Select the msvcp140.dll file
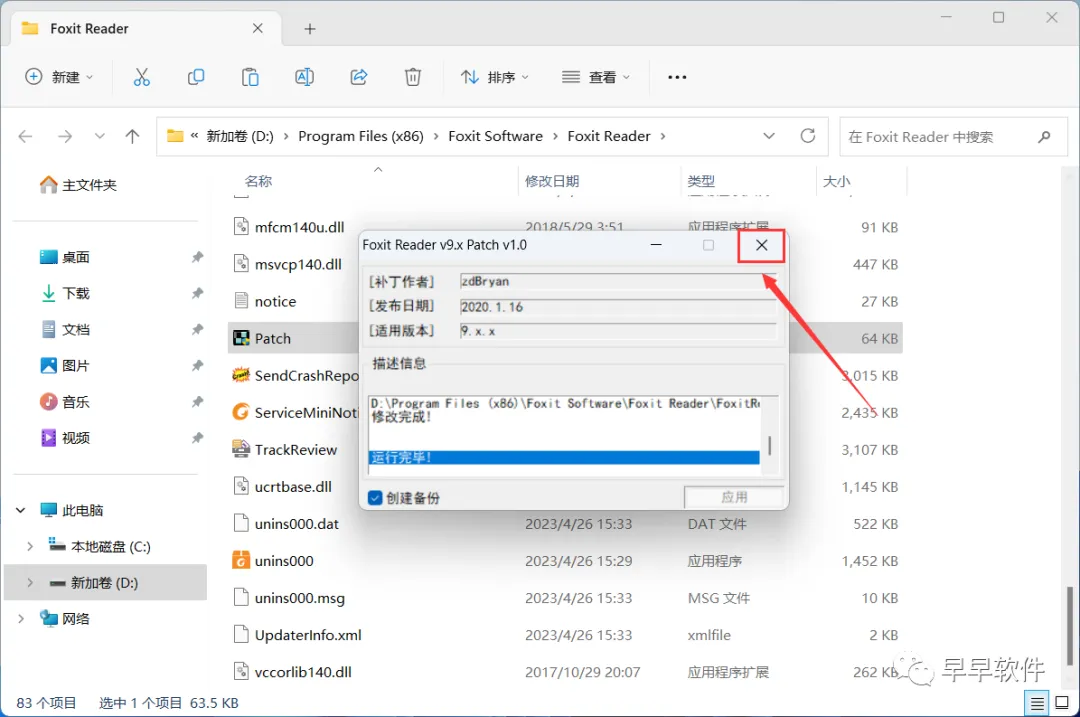The width and height of the screenshot is (1080, 717). click(x=298, y=264)
